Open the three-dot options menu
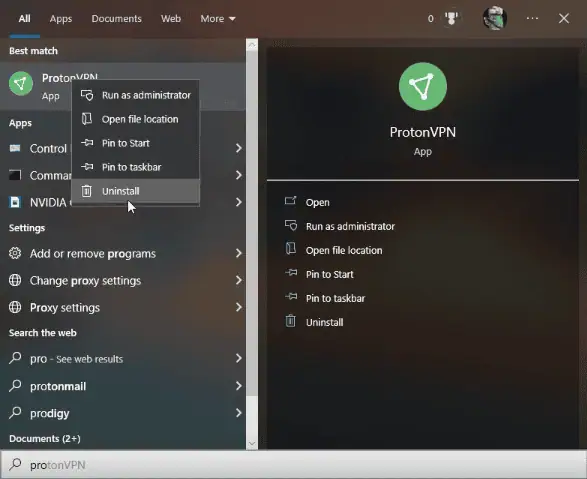This screenshot has width=587, height=479. (x=532, y=18)
